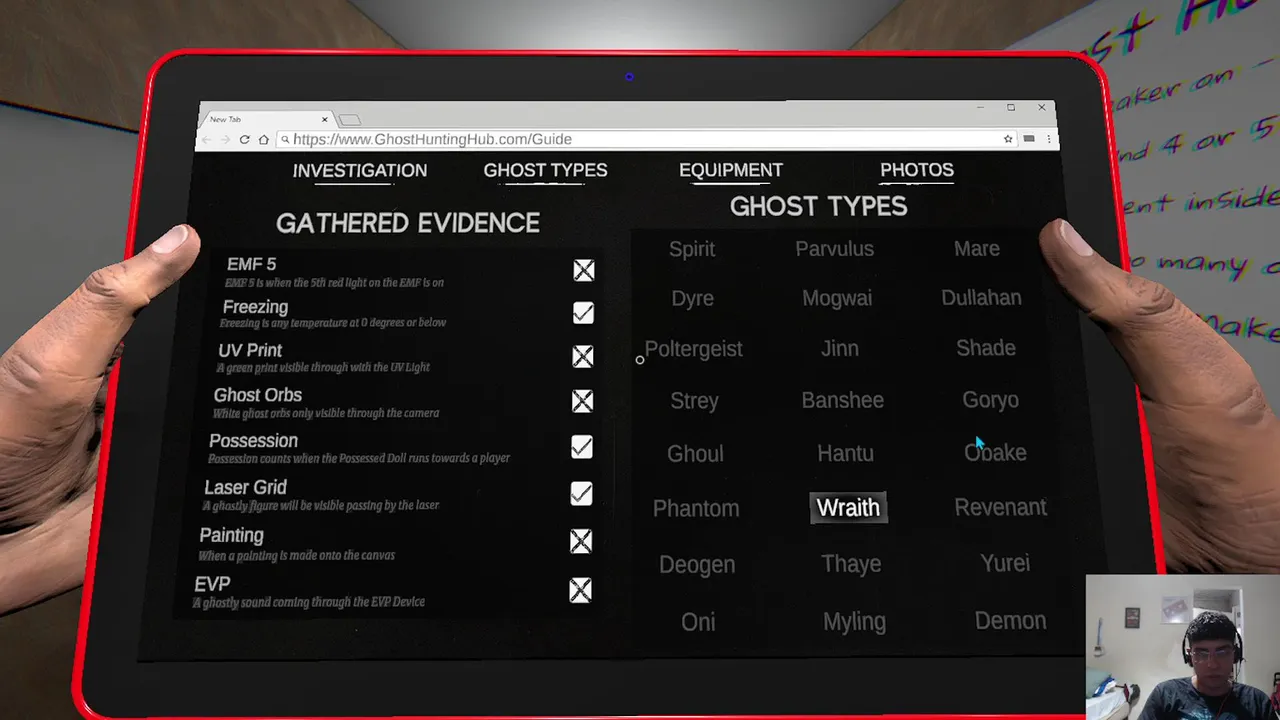This screenshot has width=1280, height=720.
Task: Toggle the Painting evidence checkbox
Action: [581, 541]
